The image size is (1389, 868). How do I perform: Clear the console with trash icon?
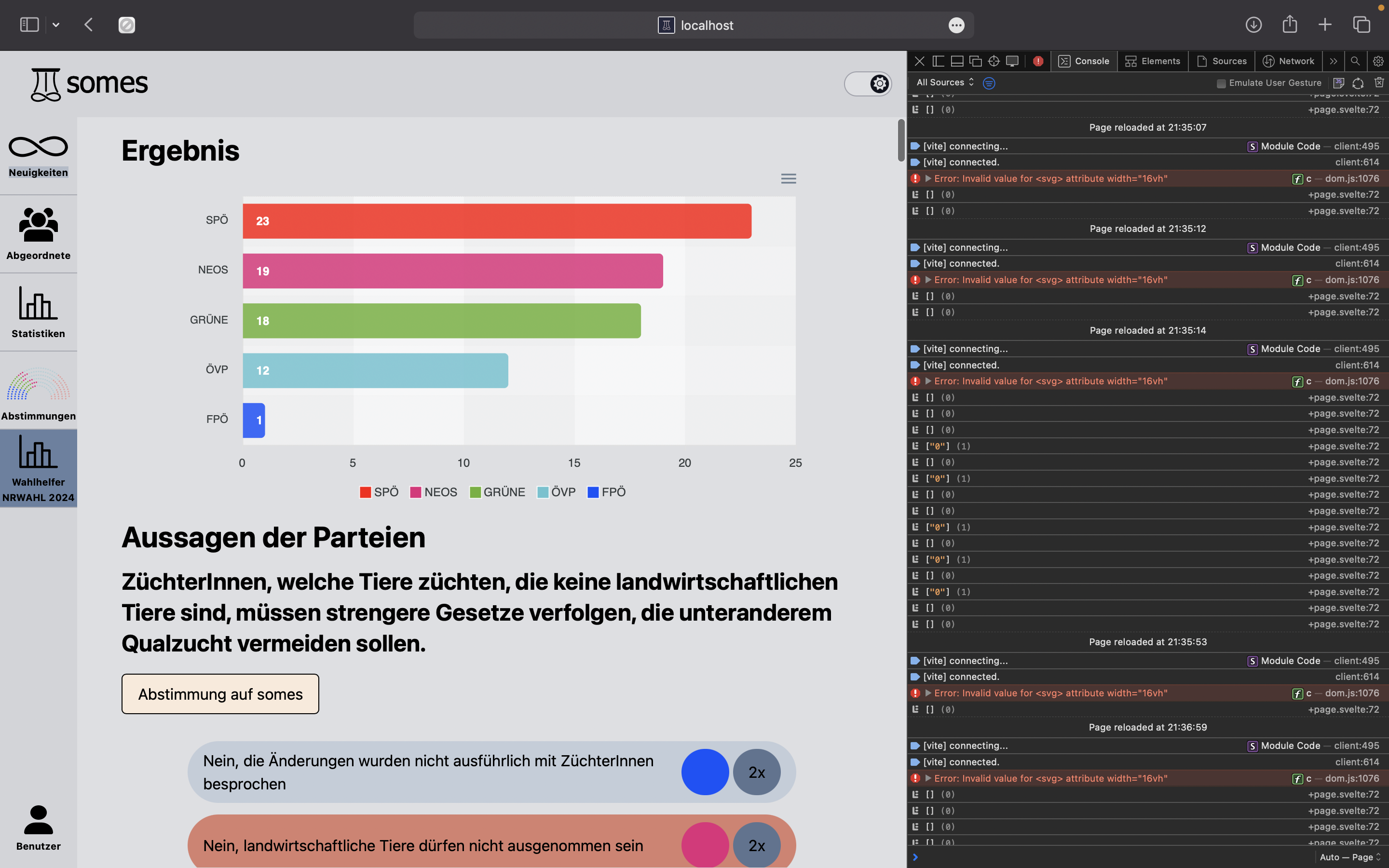pos(1379,82)
